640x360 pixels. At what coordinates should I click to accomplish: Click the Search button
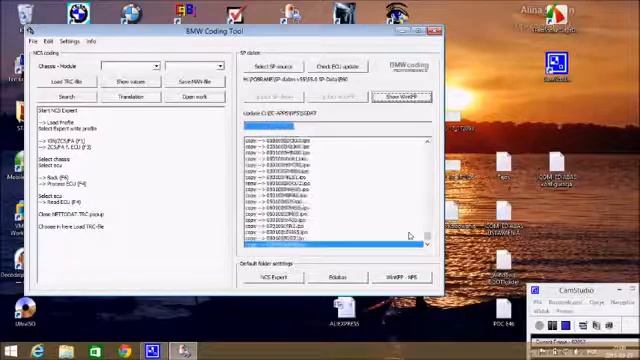coord(67,97)
